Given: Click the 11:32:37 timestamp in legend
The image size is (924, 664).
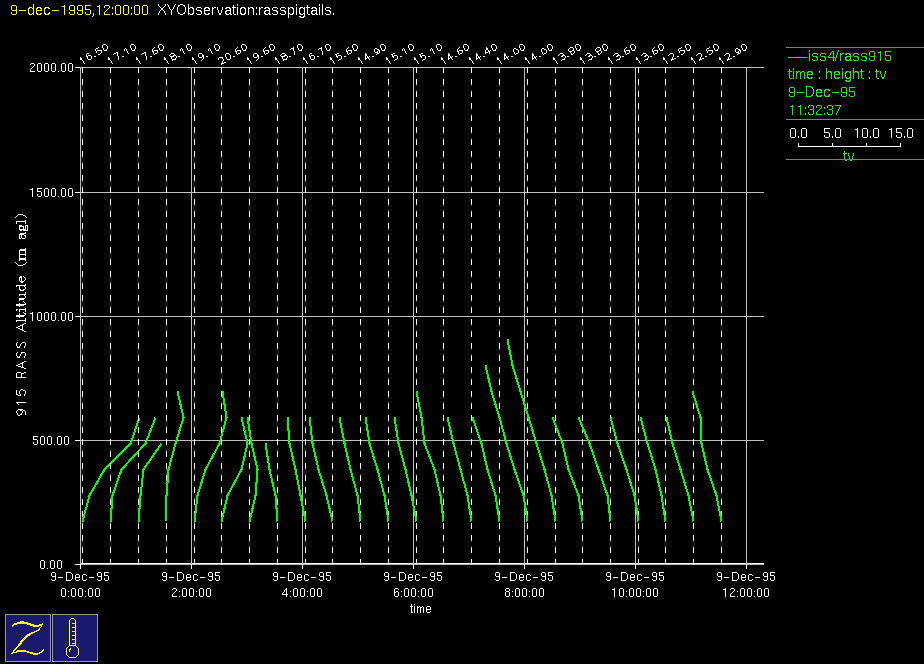Looking at the screenshot, I should pyautogui.click(x=815, y=110).
